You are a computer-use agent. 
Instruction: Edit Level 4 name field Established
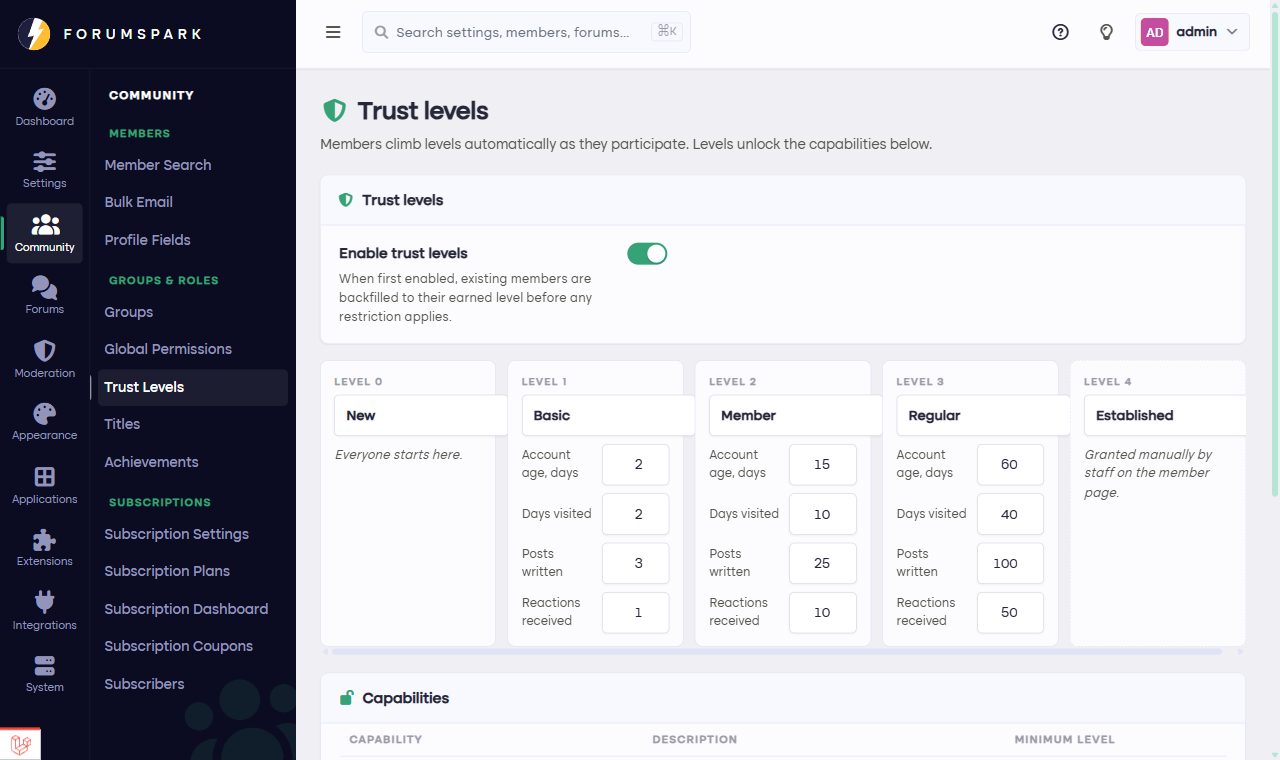point(1165,415)
